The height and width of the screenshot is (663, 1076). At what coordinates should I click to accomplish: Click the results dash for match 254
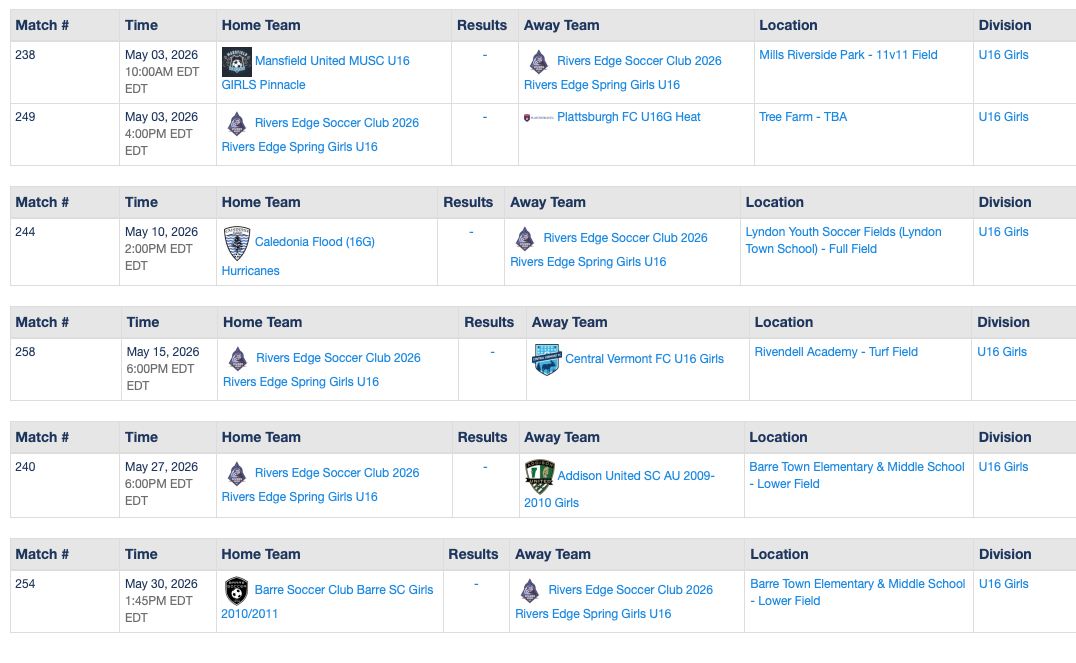(x=476, y=584)
